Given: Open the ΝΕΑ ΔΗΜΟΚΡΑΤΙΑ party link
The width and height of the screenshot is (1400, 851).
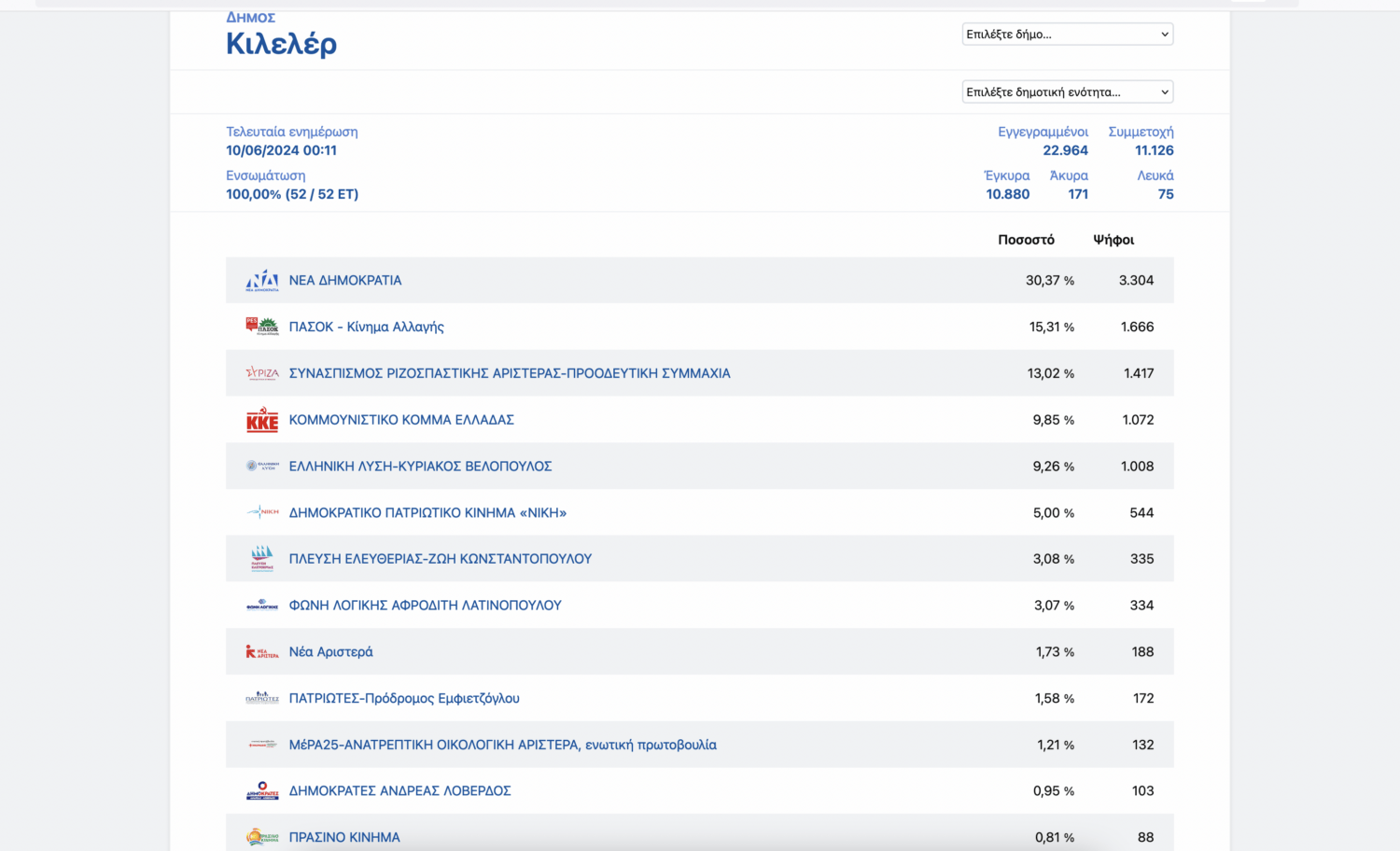Looking at the screenshot, I should (345, 280).
